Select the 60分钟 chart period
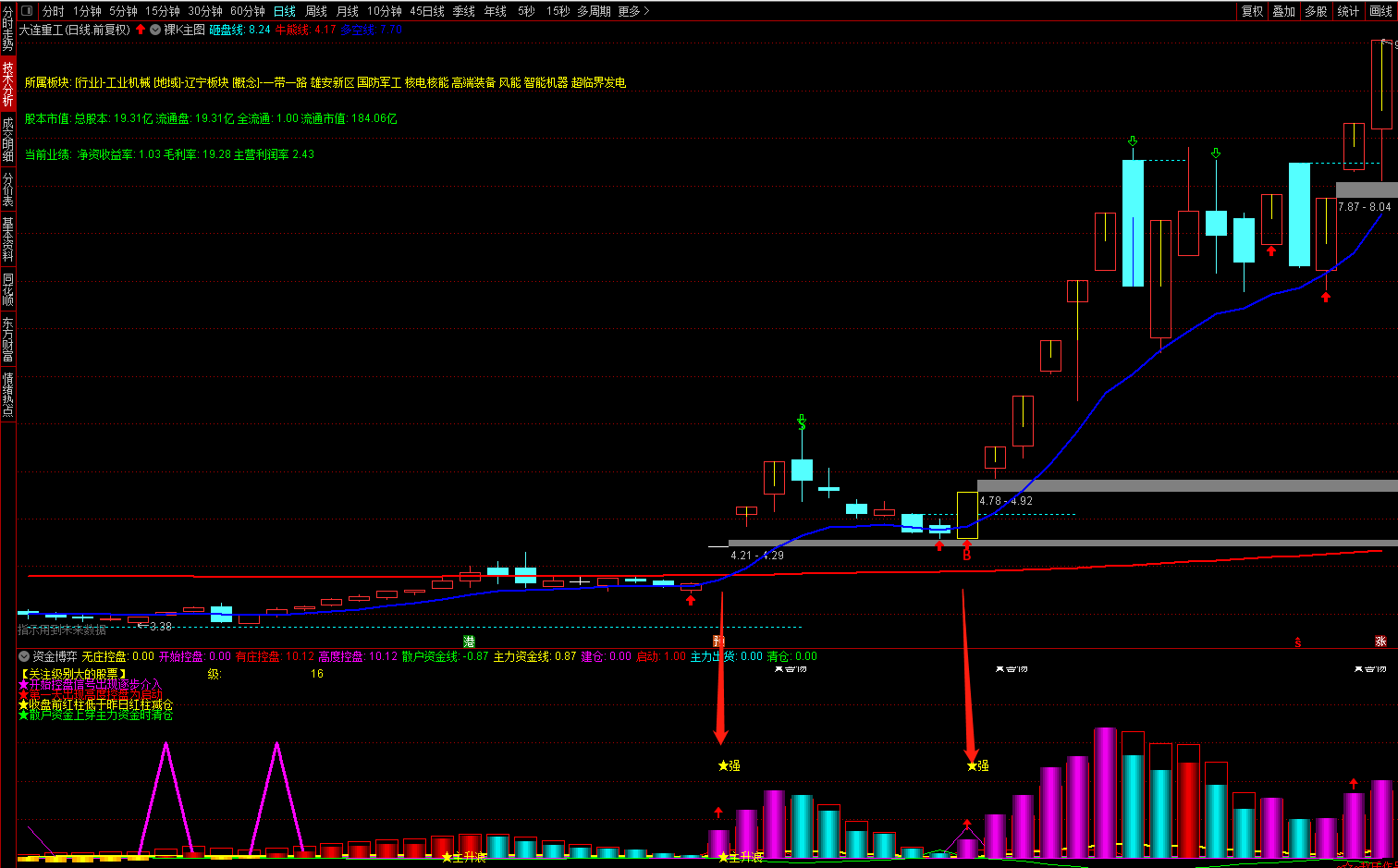The image size is (1398, 868). tap(247, 11)
